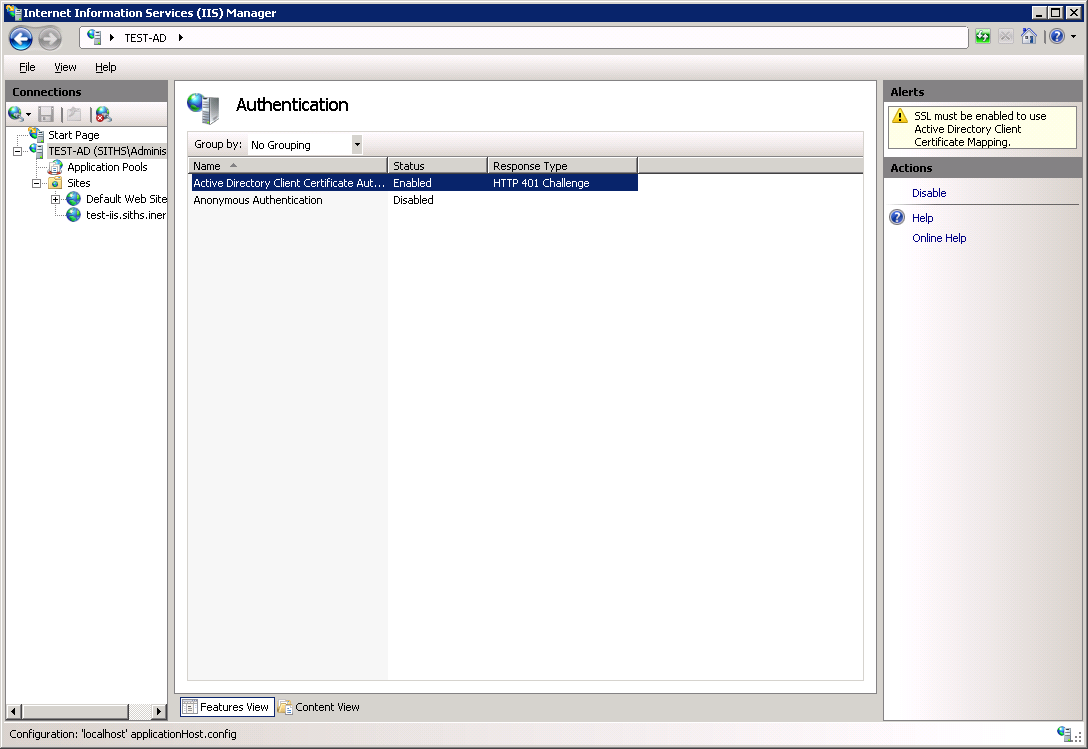Sort by the Status column header
Screen dimensions: 1088x749
(x=438, y=166)
